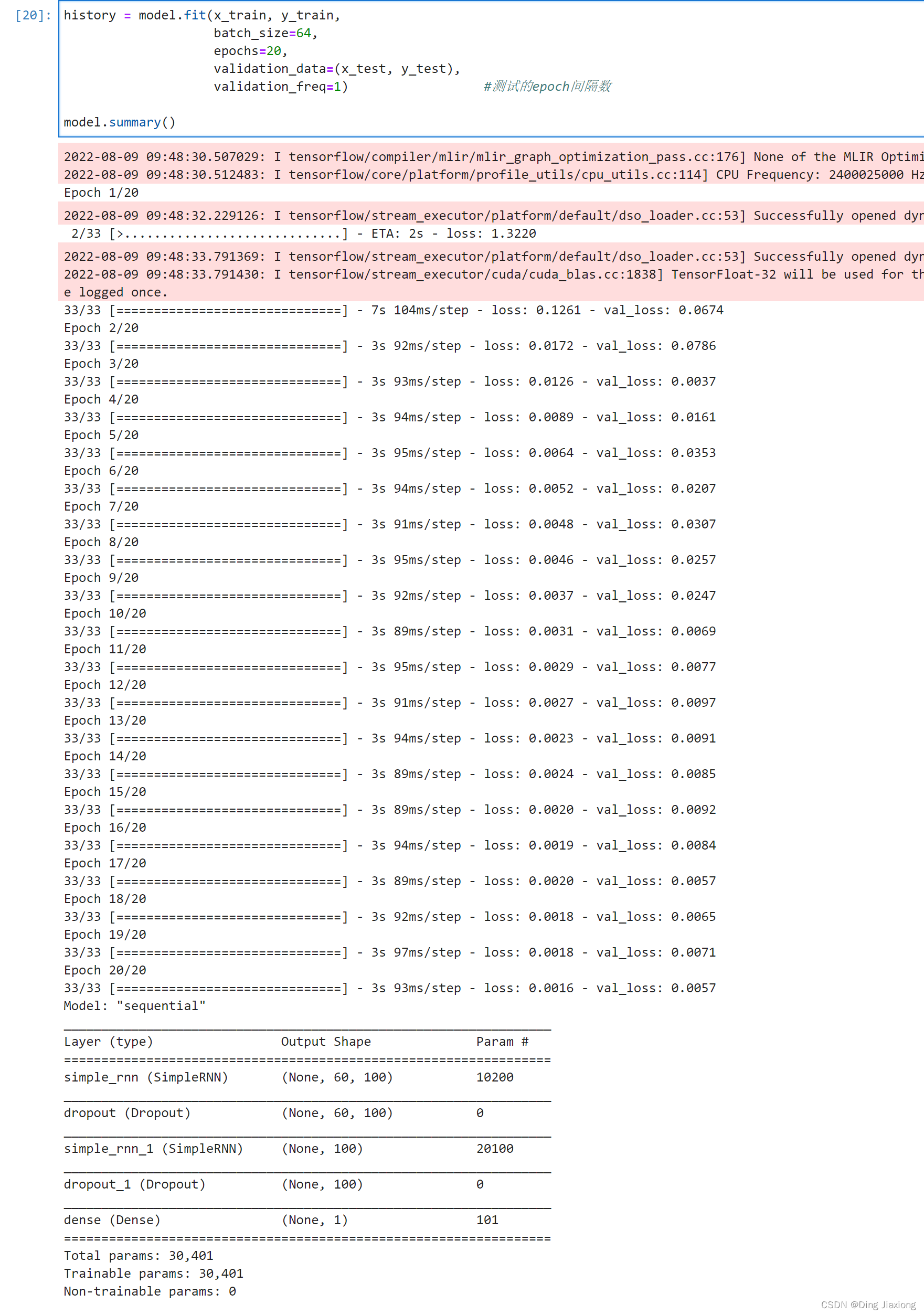This screenshot has width=924, height=1315.
Task: Click the result line with val_loss: 0.0161
Action: [x=389, y=418]
